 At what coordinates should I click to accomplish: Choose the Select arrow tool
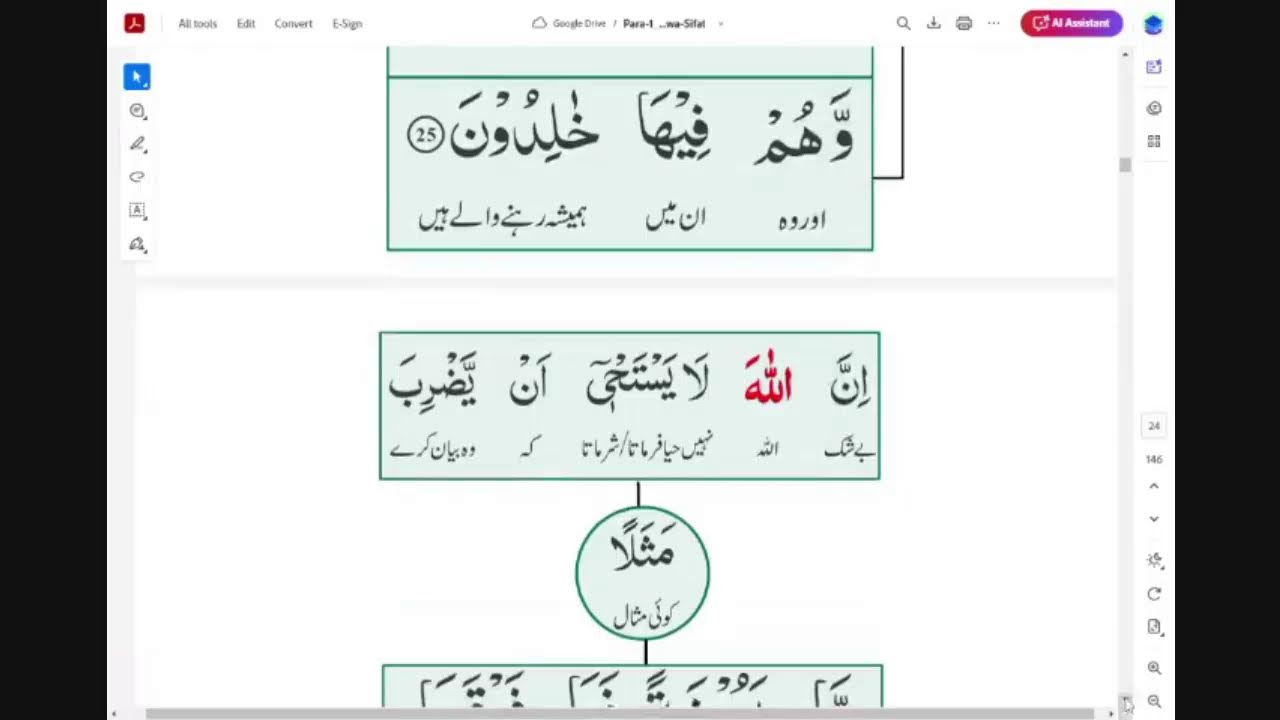pos(137,77)
